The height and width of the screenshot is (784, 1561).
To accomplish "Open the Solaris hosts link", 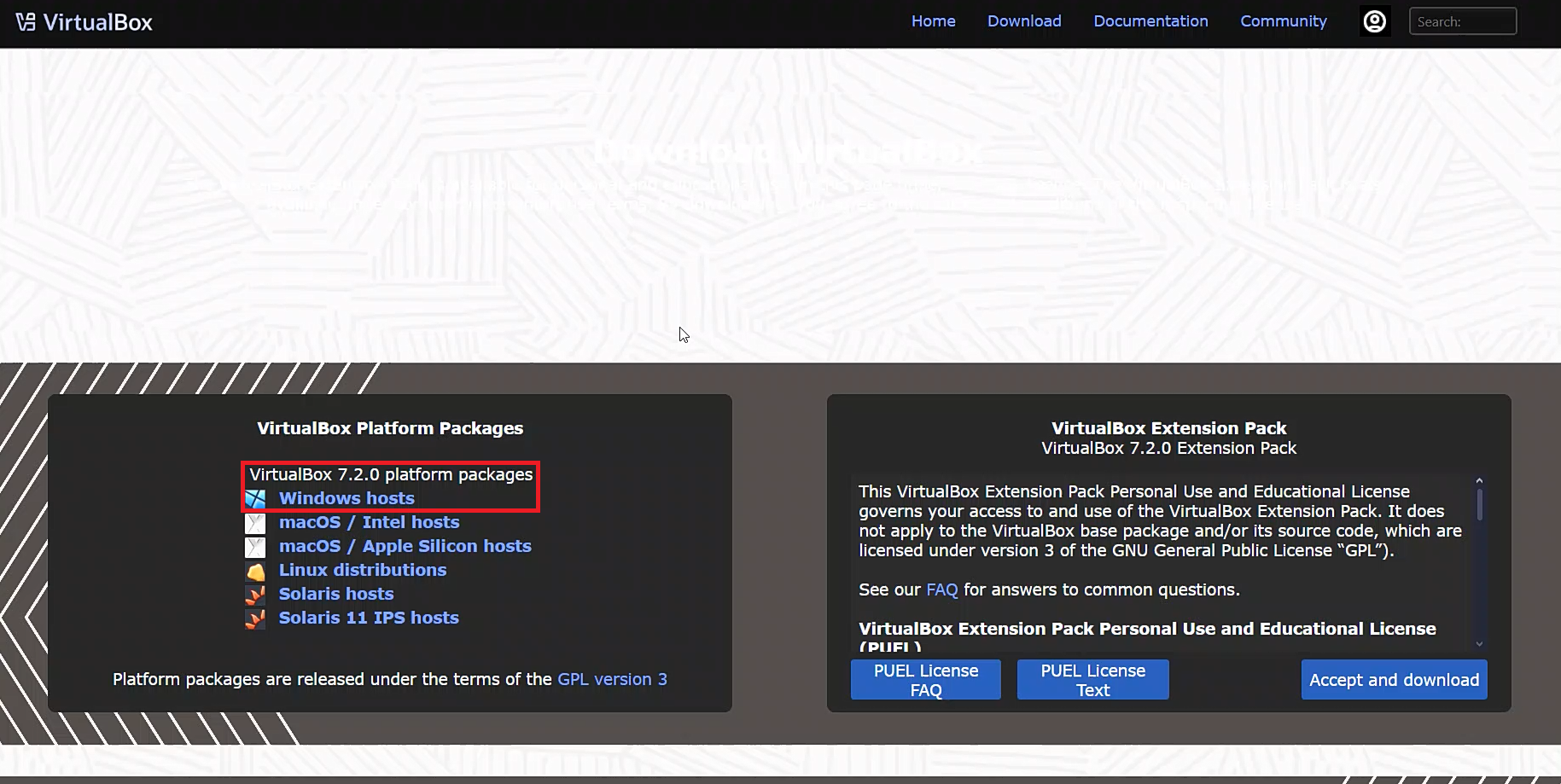I will pyautogui.click(x=336, y=594).
